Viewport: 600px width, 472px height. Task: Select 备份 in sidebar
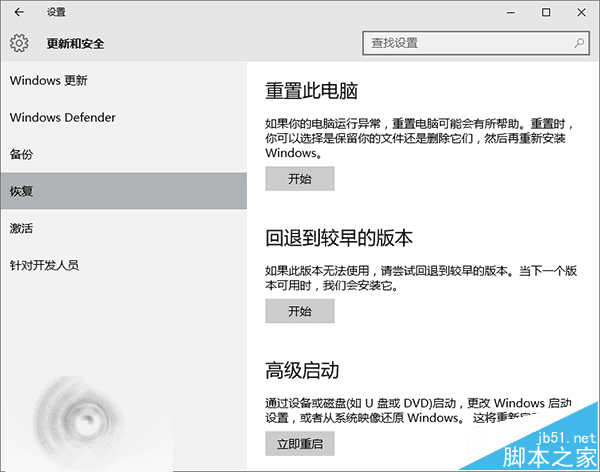coord(124,154)
